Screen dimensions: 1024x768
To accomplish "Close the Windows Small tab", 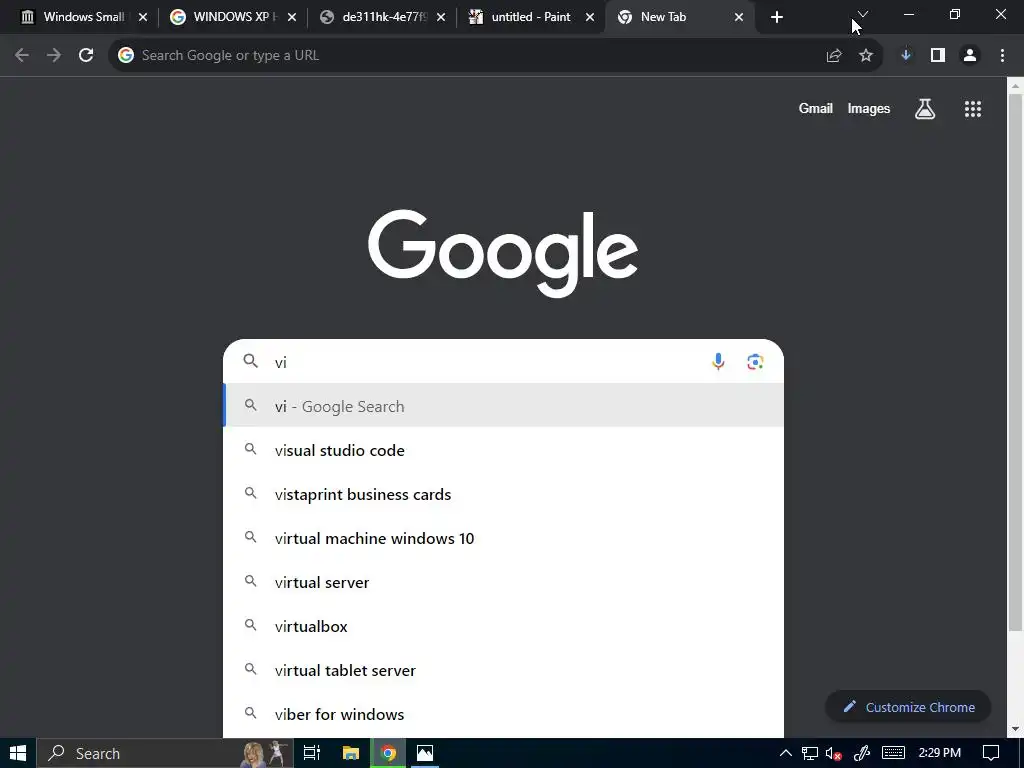I will point(143,17).
